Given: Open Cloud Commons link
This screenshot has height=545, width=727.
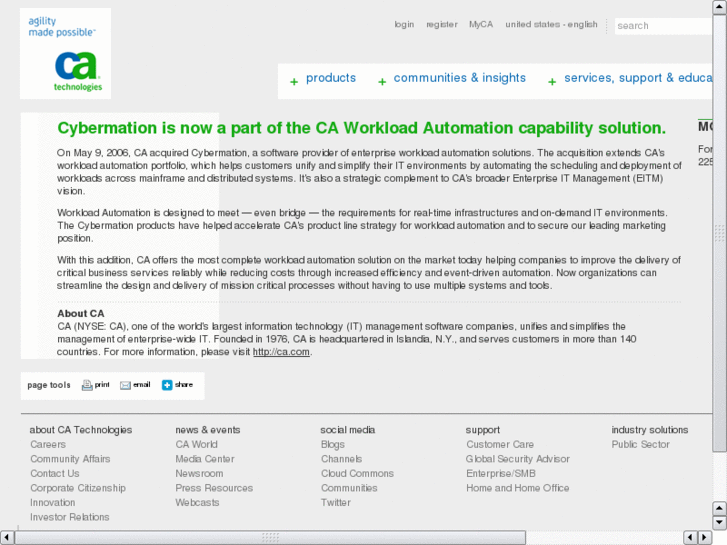Looking at the screenshot, I should (357, 474).
